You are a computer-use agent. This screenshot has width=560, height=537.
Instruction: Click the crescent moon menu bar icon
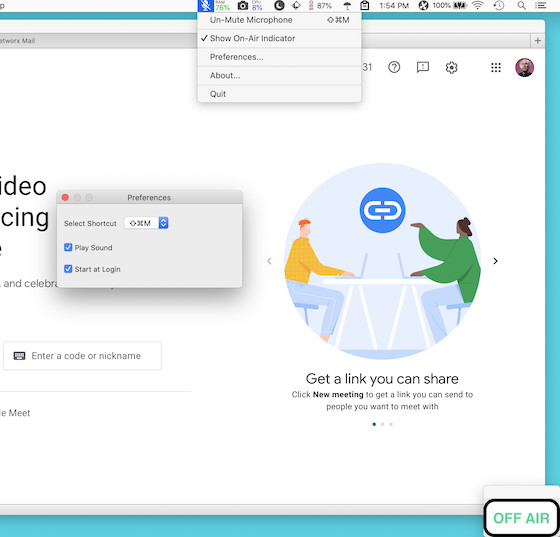pos(279,6)
